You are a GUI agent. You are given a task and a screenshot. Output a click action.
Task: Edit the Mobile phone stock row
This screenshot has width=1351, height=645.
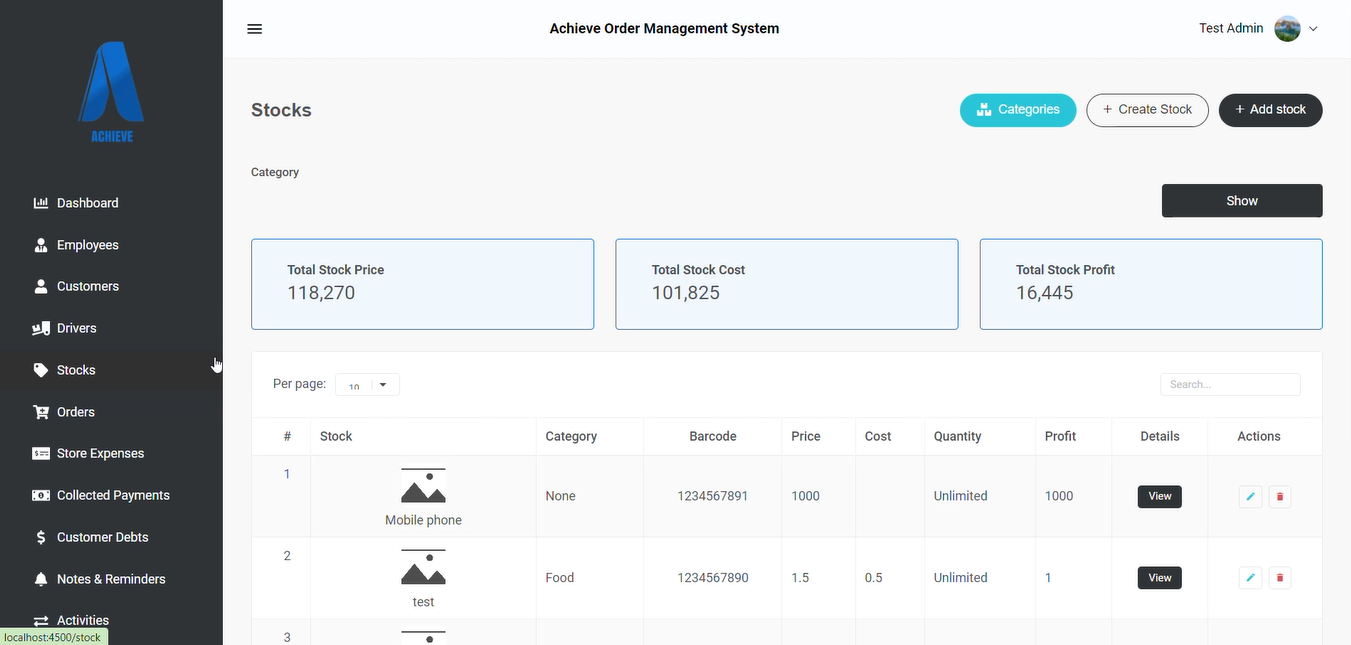click(1250, 496)
